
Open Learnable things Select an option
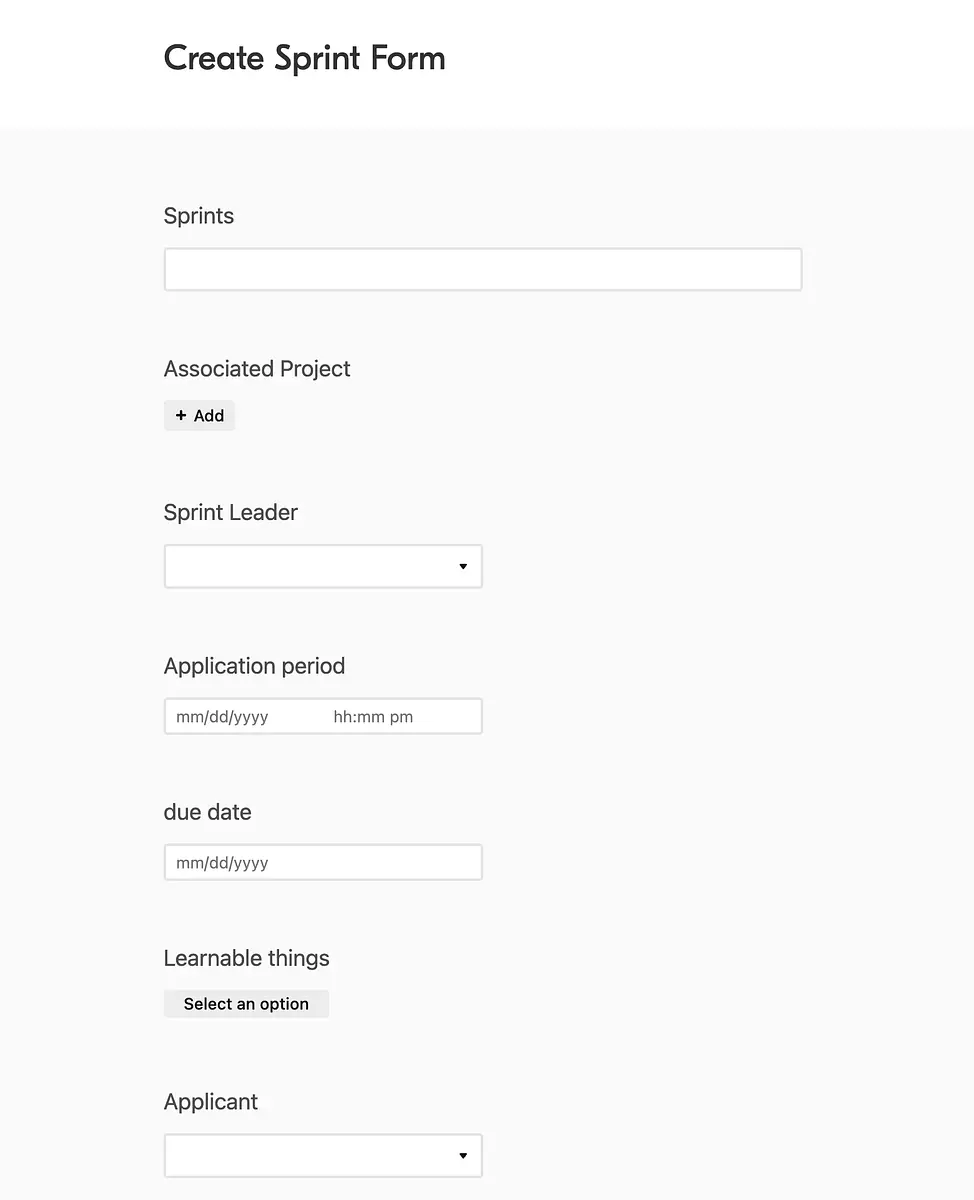(x=246, y=1004)
